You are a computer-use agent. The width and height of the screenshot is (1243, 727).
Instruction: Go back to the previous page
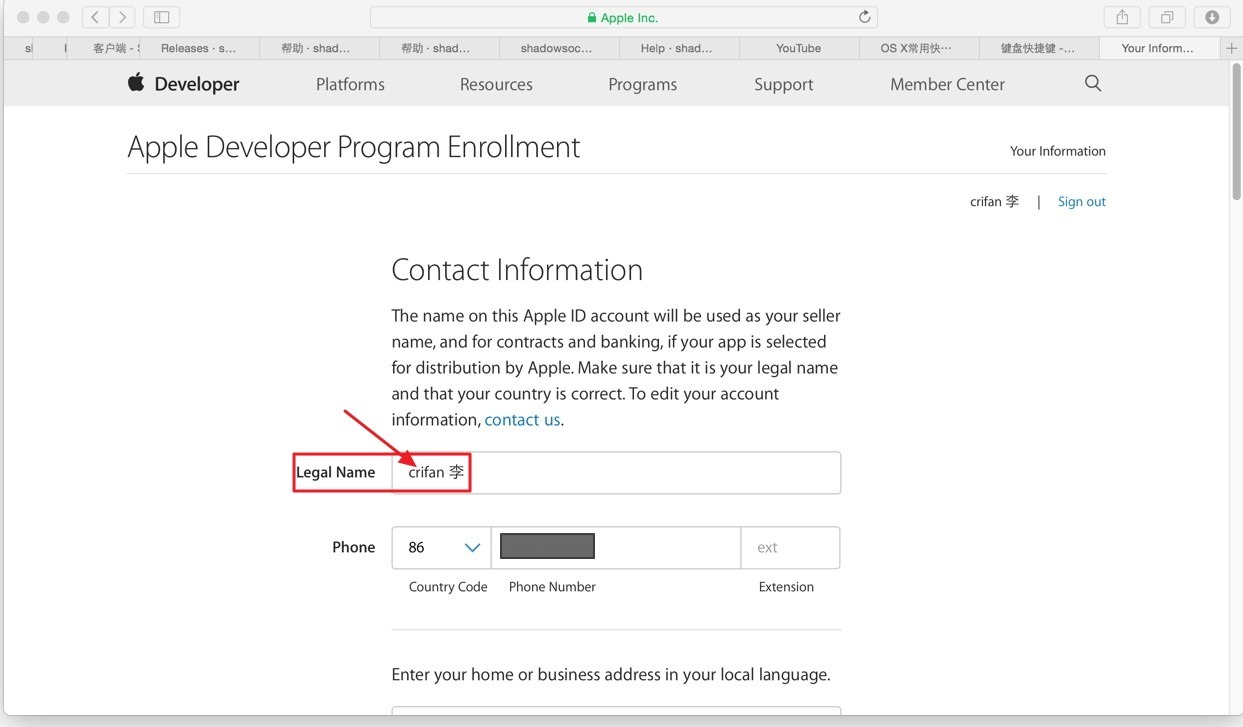coord(95,17)
